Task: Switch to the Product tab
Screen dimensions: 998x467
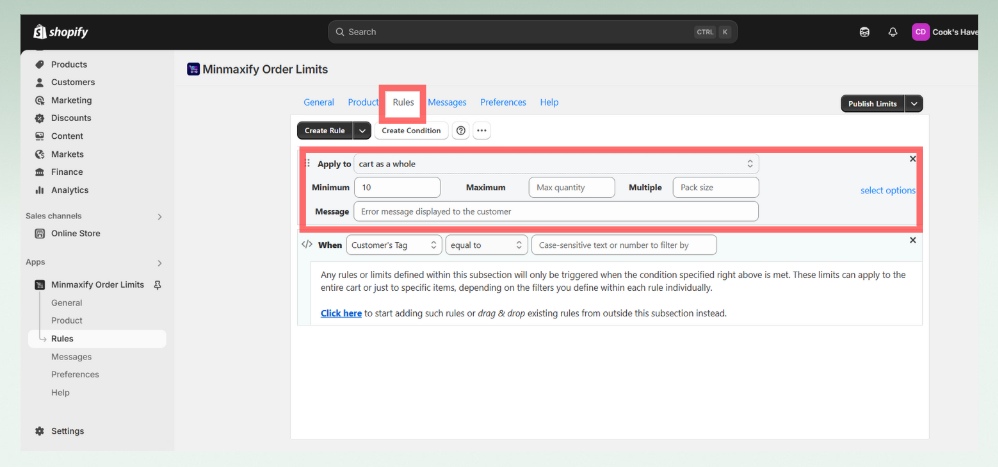Action: (363, 102)
